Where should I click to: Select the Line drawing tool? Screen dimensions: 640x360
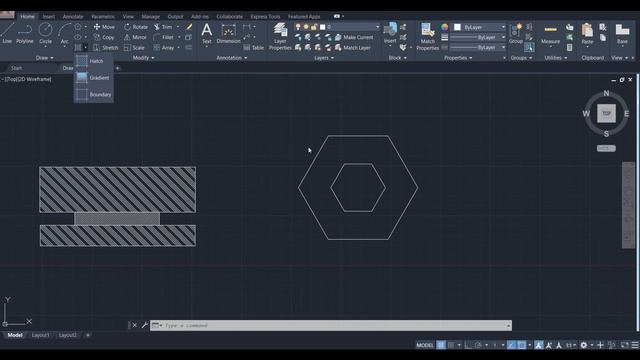[x=7, y=33]
